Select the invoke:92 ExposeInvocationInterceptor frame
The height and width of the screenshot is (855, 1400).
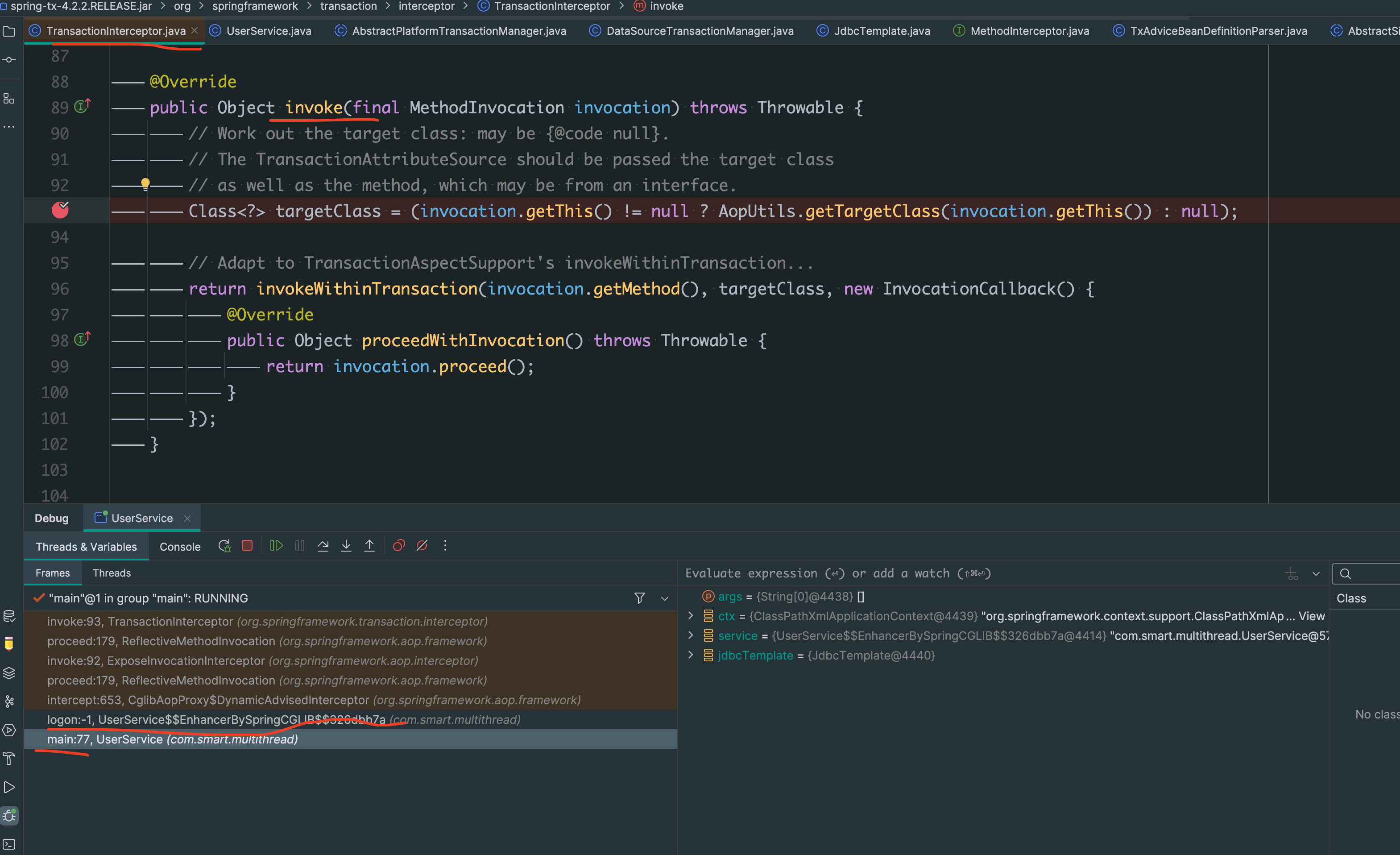[351, 660]
